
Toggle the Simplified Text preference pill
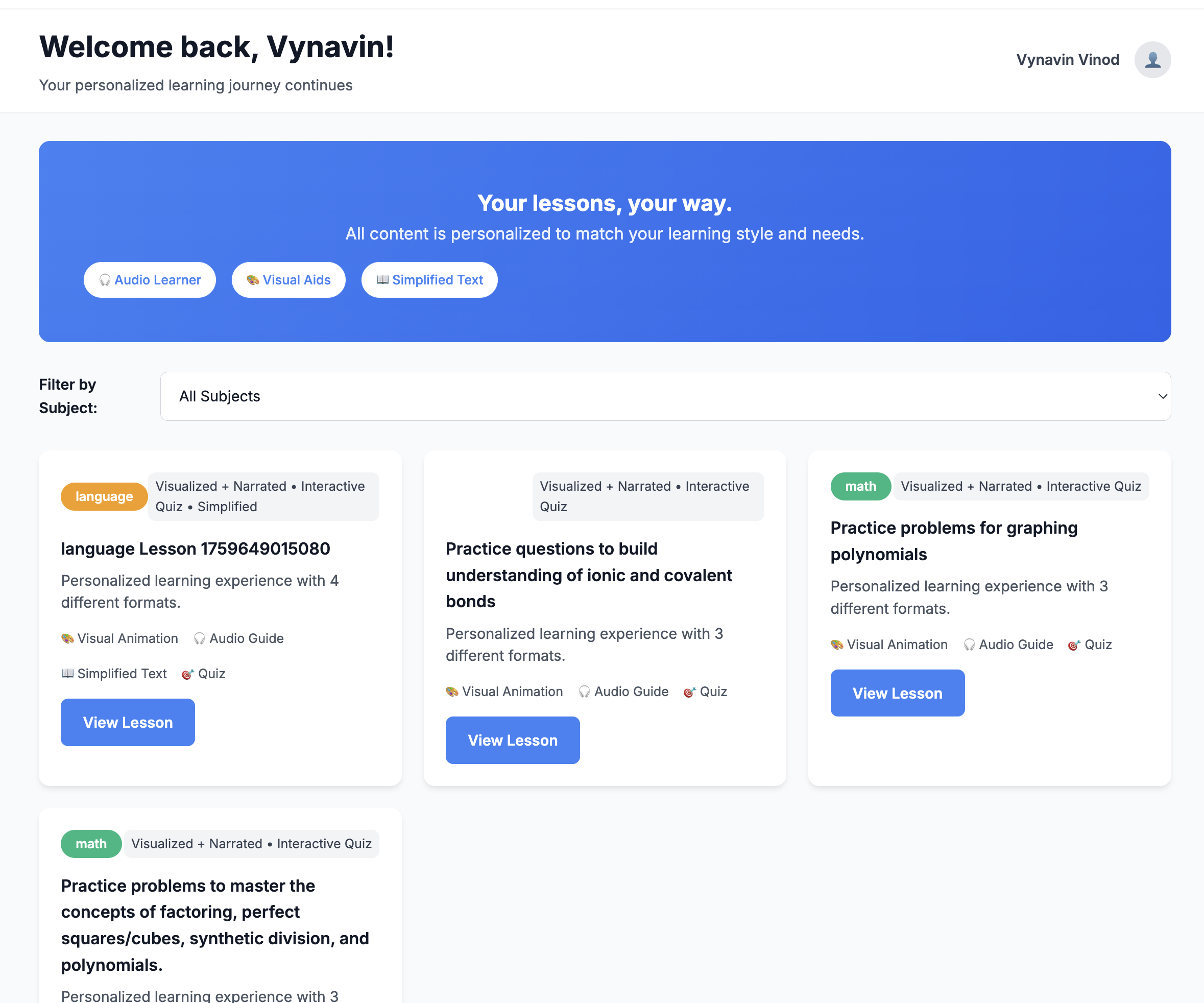coord(429,280)
